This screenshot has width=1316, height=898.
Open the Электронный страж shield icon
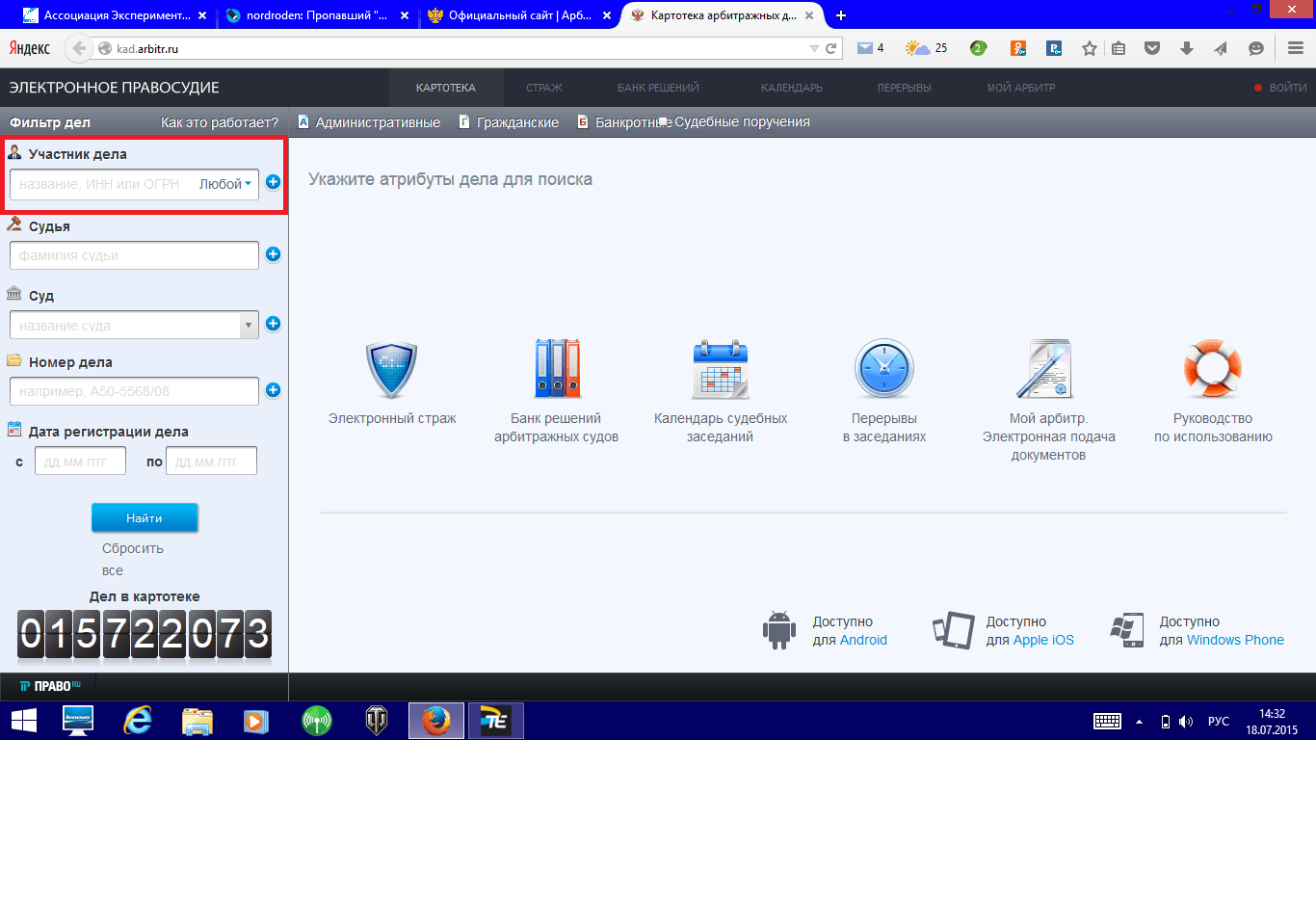point(391,370)
